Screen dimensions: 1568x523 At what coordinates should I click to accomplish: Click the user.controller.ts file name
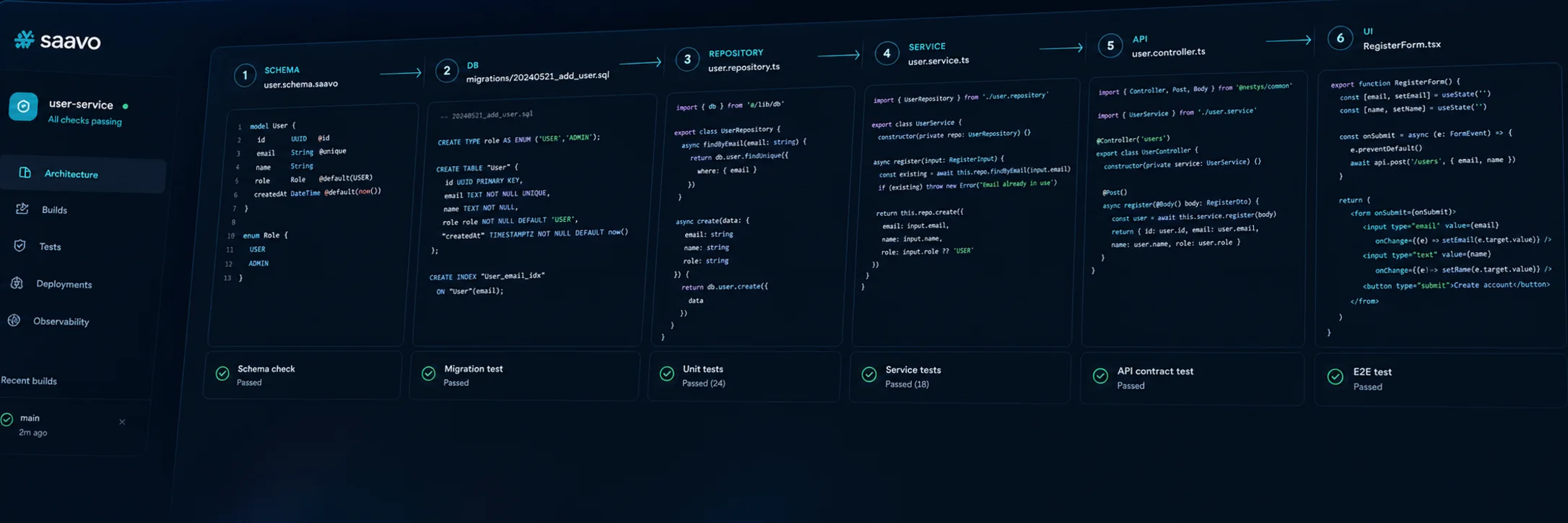(x=1168, y=53)
